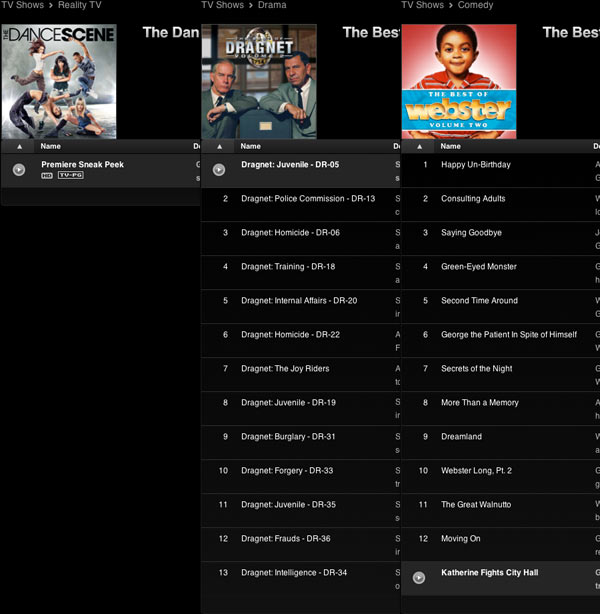
Task: Select episode Dragnet: Intelligence - DR-34
Action: tap(294, 573)
